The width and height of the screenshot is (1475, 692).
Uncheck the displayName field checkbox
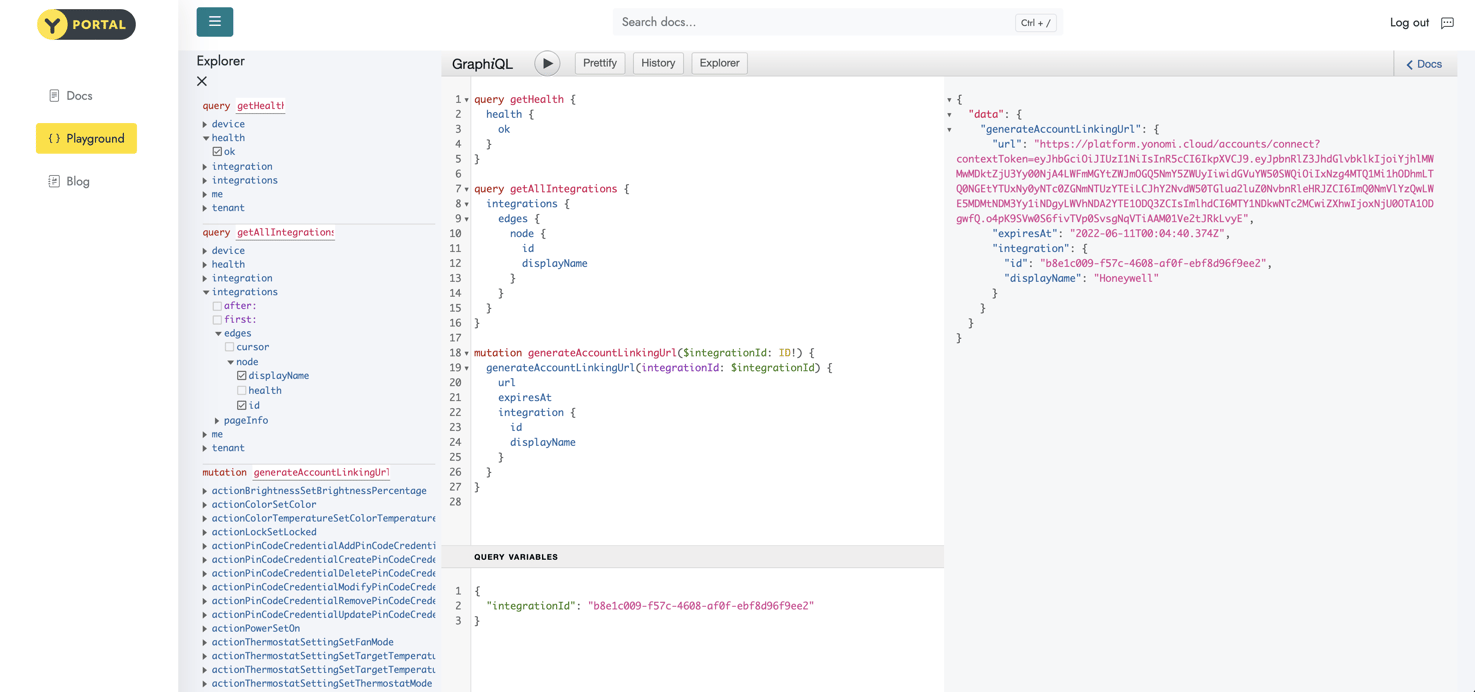coord(241,376)
